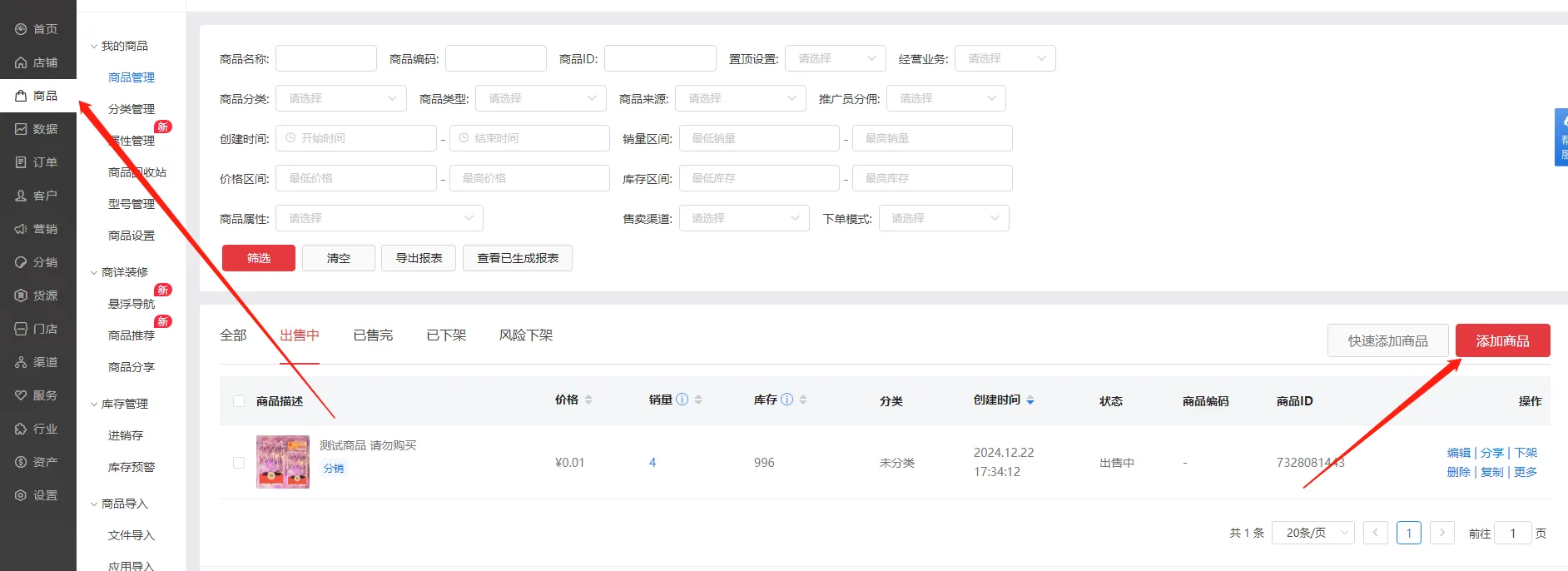The image size is (1568, 571).
Task: Open the 客户 customers sidebar item
Action: point(37,196)
